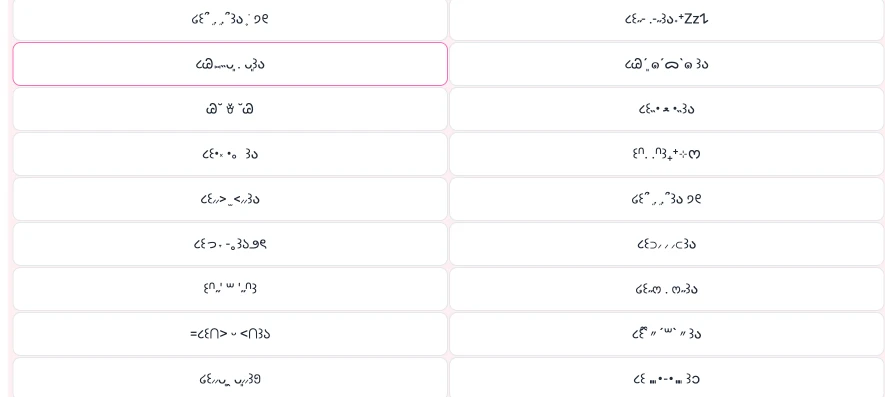Click the bottom-left ᴗ ᴗ closed-eyes kaomoji
Screen dimensions: 885x397
pos(230,378)
